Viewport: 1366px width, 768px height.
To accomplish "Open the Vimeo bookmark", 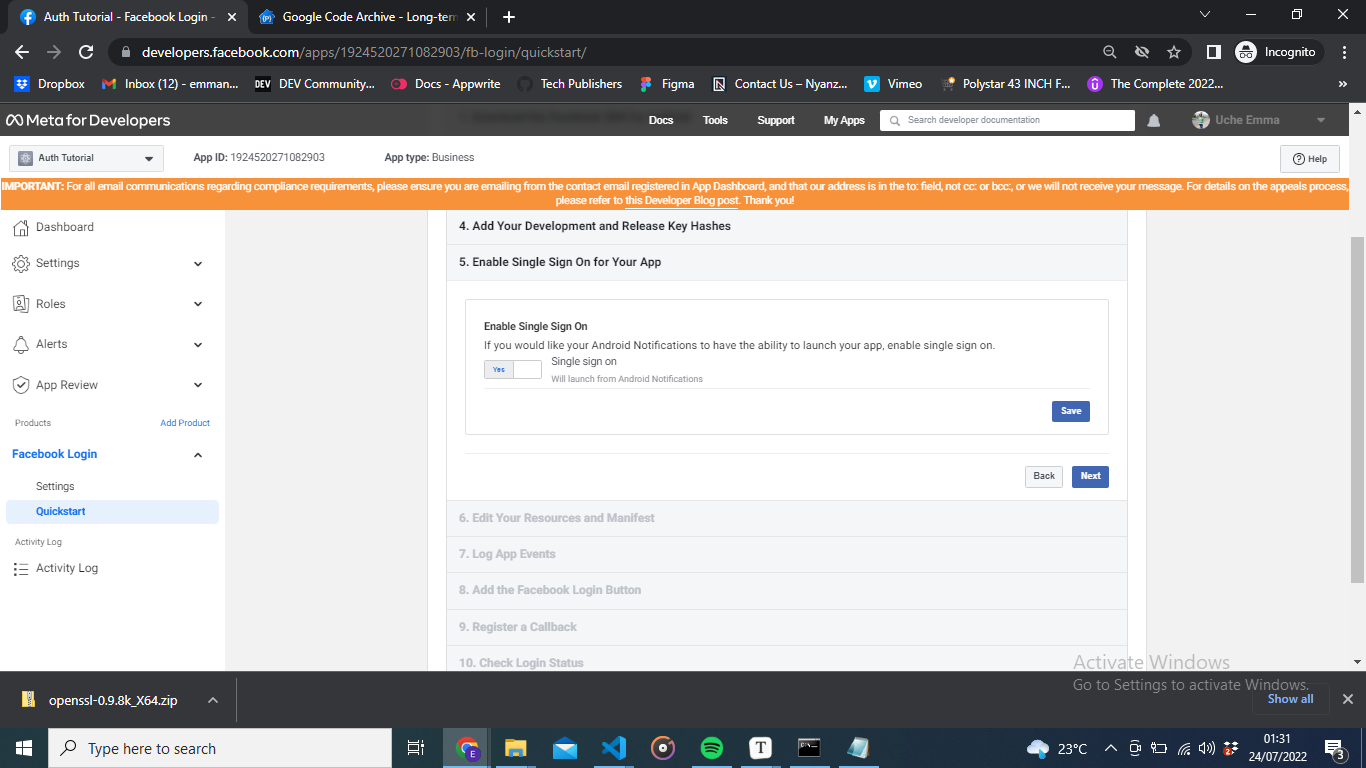I will (893, 84).
